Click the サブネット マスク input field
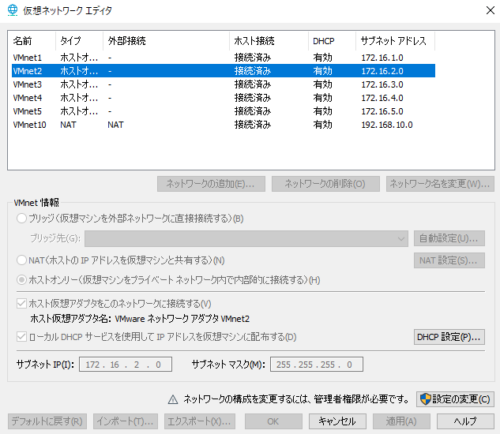The width and height of the screenshot is (500, 434). pyautogui.click(x=317, y=364)
